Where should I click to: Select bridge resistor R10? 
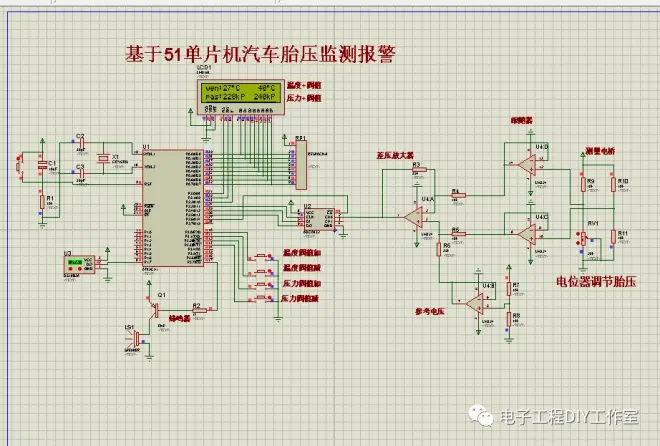[x=614, y=184]
